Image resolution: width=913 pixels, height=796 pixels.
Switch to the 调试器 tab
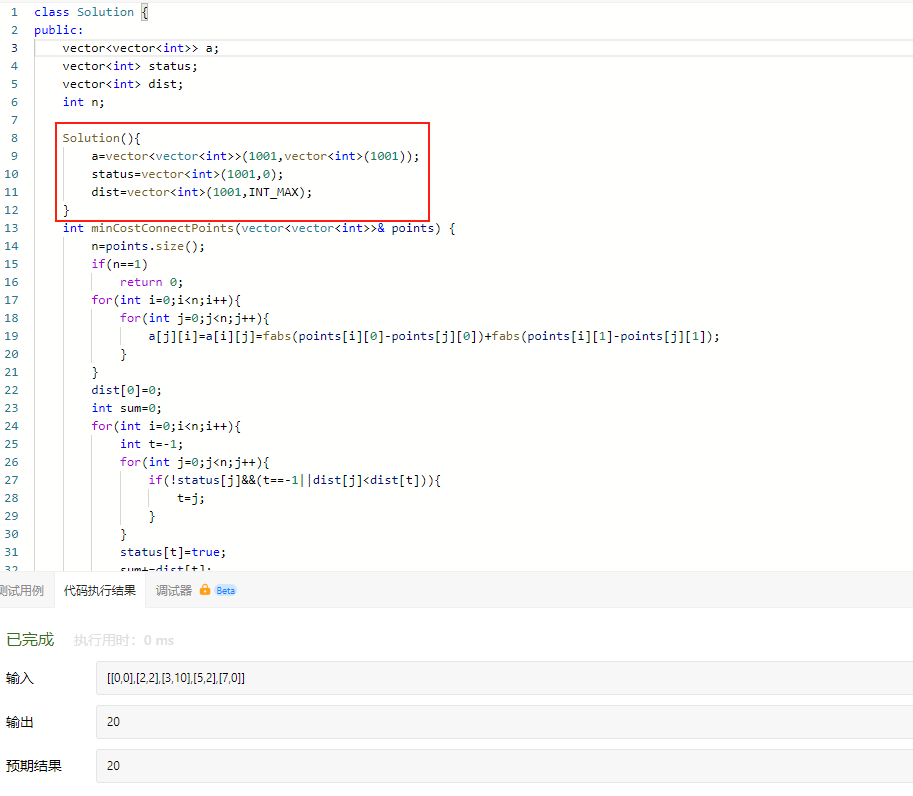[174, 590]
